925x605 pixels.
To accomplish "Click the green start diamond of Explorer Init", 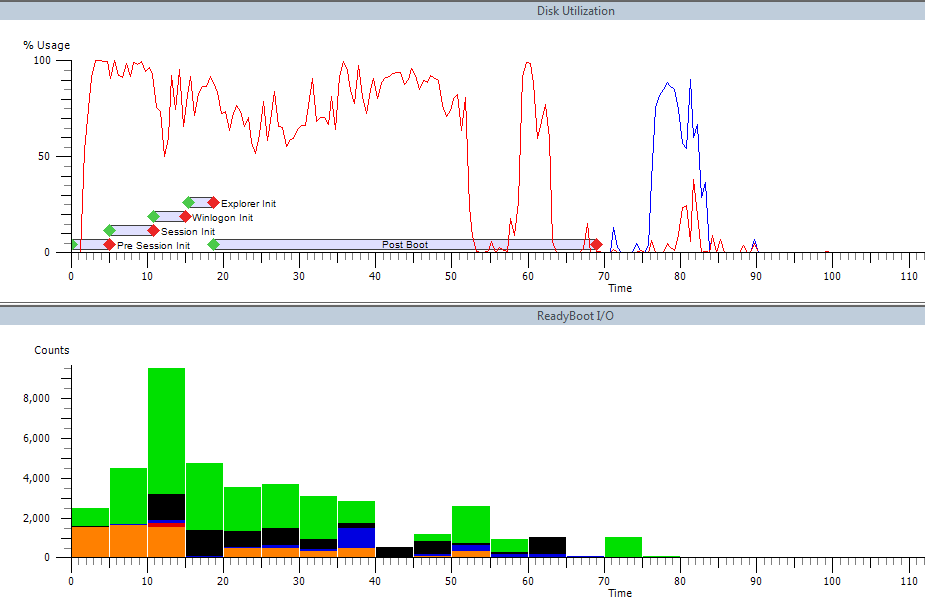I will [188, 203].
